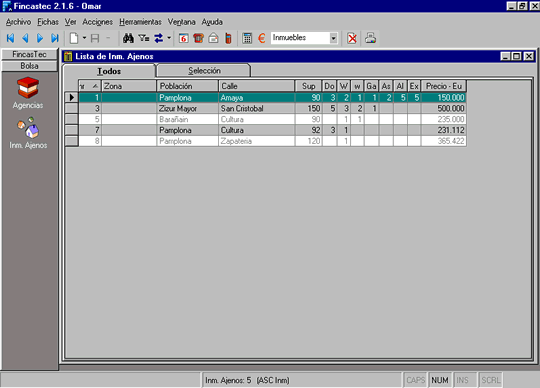Open search binoculars tool
The height and width of the screenshot is (388, 540).
(x=128, y=38)
